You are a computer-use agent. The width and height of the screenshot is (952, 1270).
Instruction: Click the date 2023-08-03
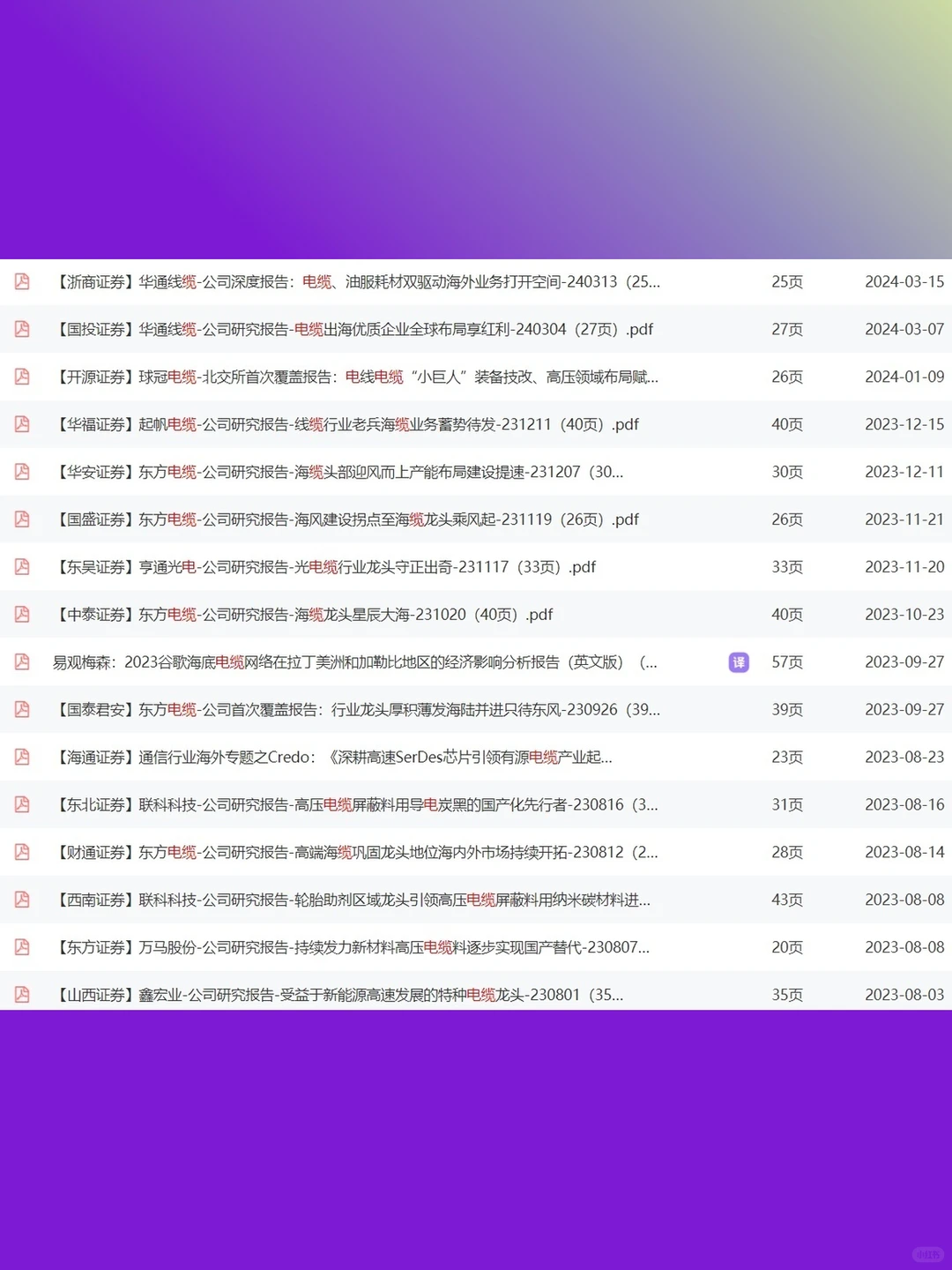point(904,996)
